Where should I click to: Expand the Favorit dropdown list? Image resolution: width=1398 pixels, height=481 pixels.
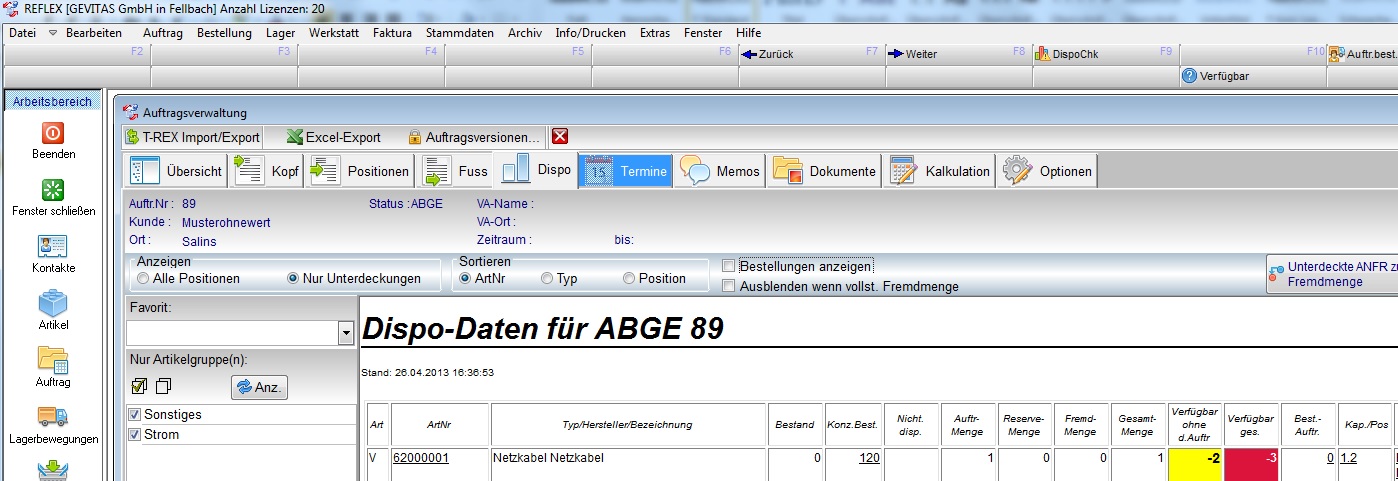(346, 333)
